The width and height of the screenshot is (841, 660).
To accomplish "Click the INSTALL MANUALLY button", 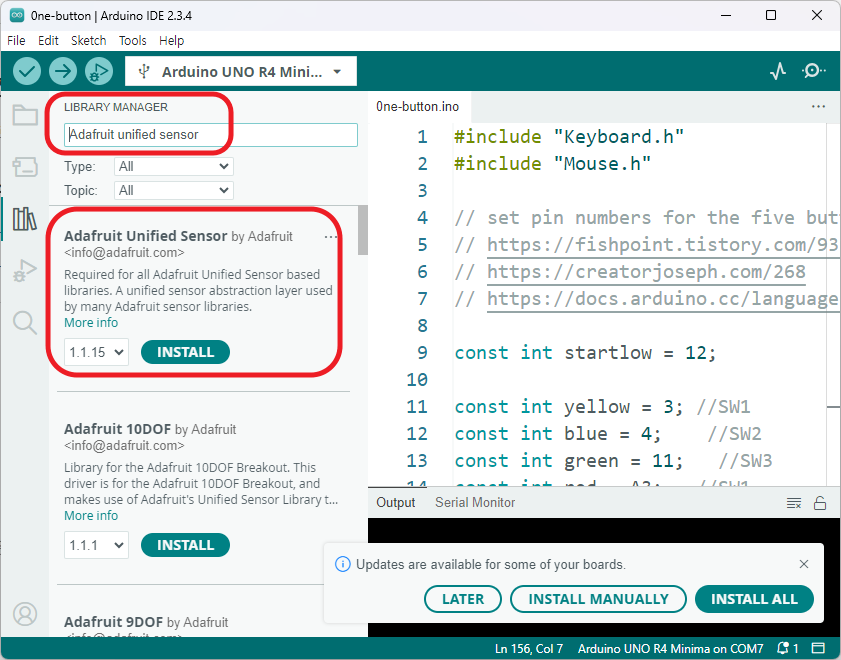I will [x=599, y=599].
